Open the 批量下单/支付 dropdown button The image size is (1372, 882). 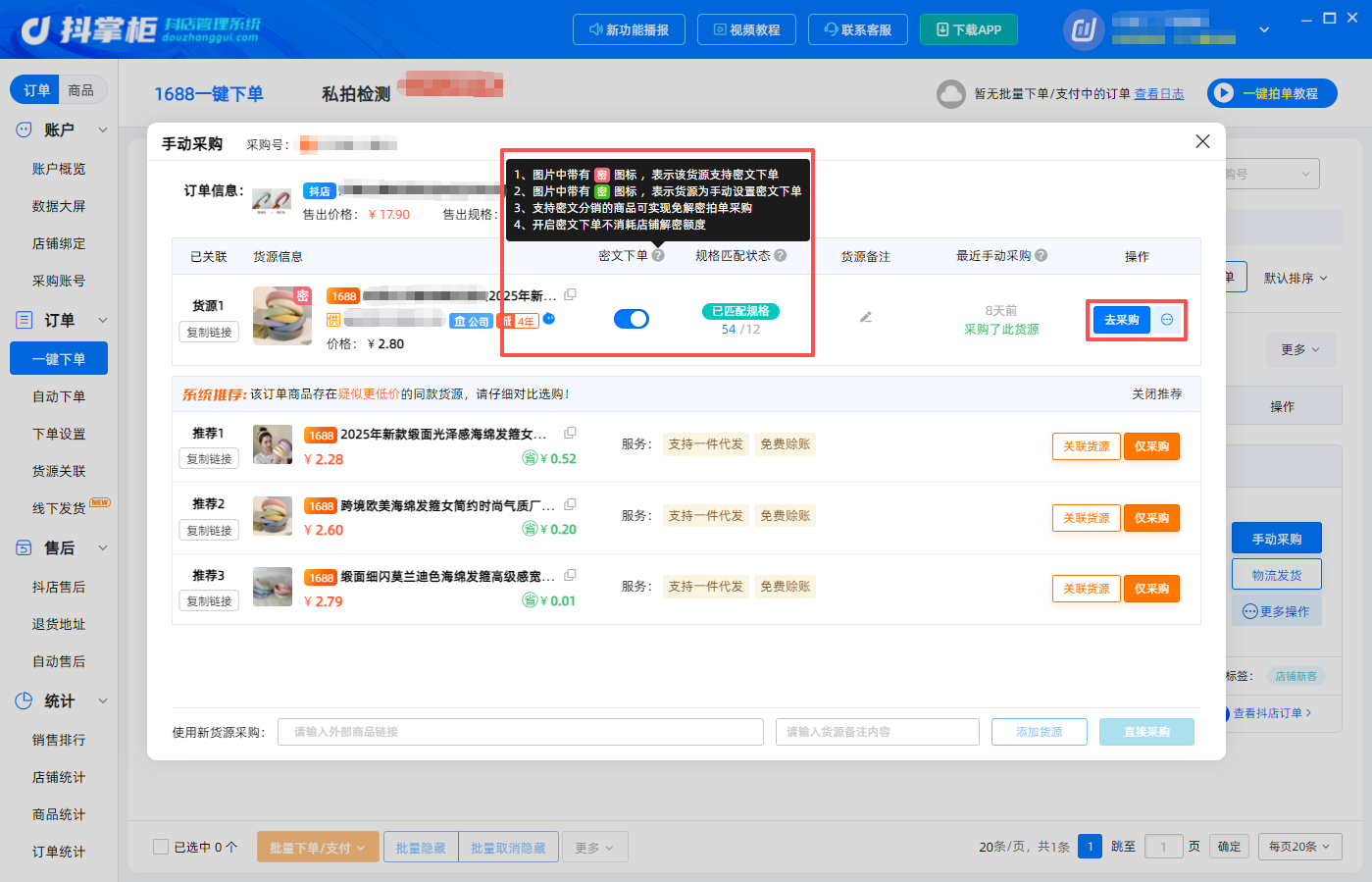(318, 848)
